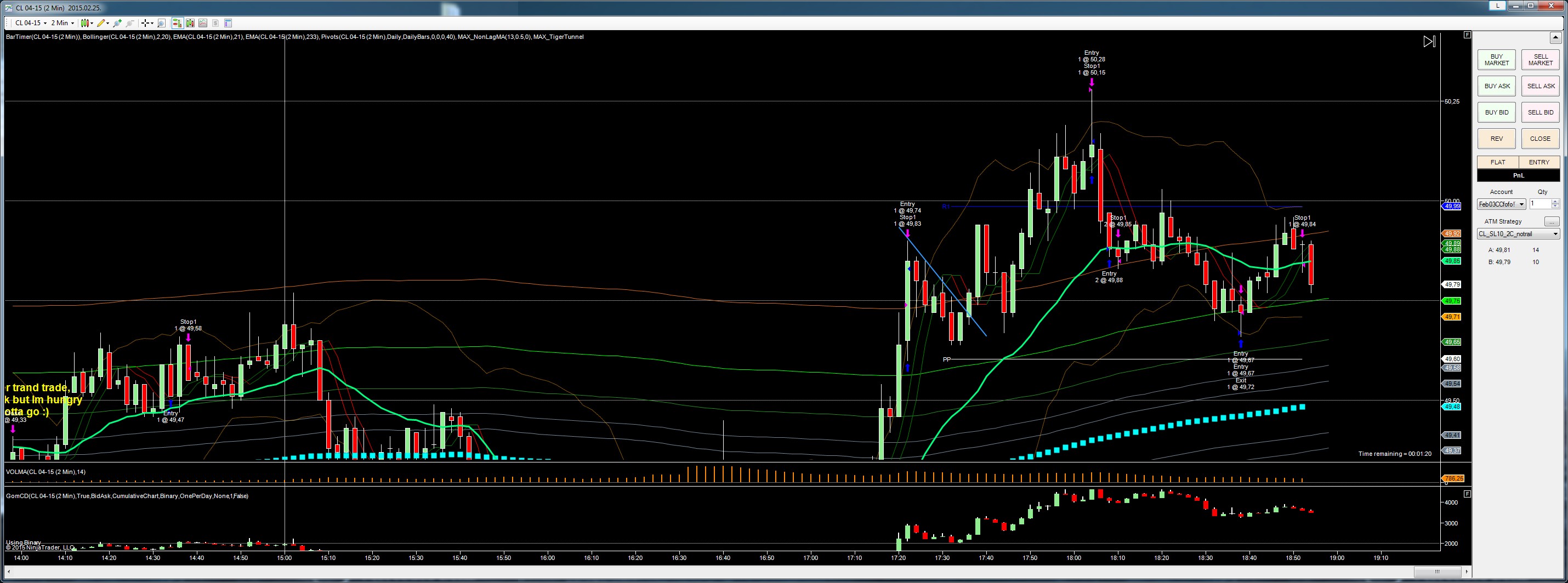
Task: Click the BUY MARKET button
Action: (x=1497, y=60)
